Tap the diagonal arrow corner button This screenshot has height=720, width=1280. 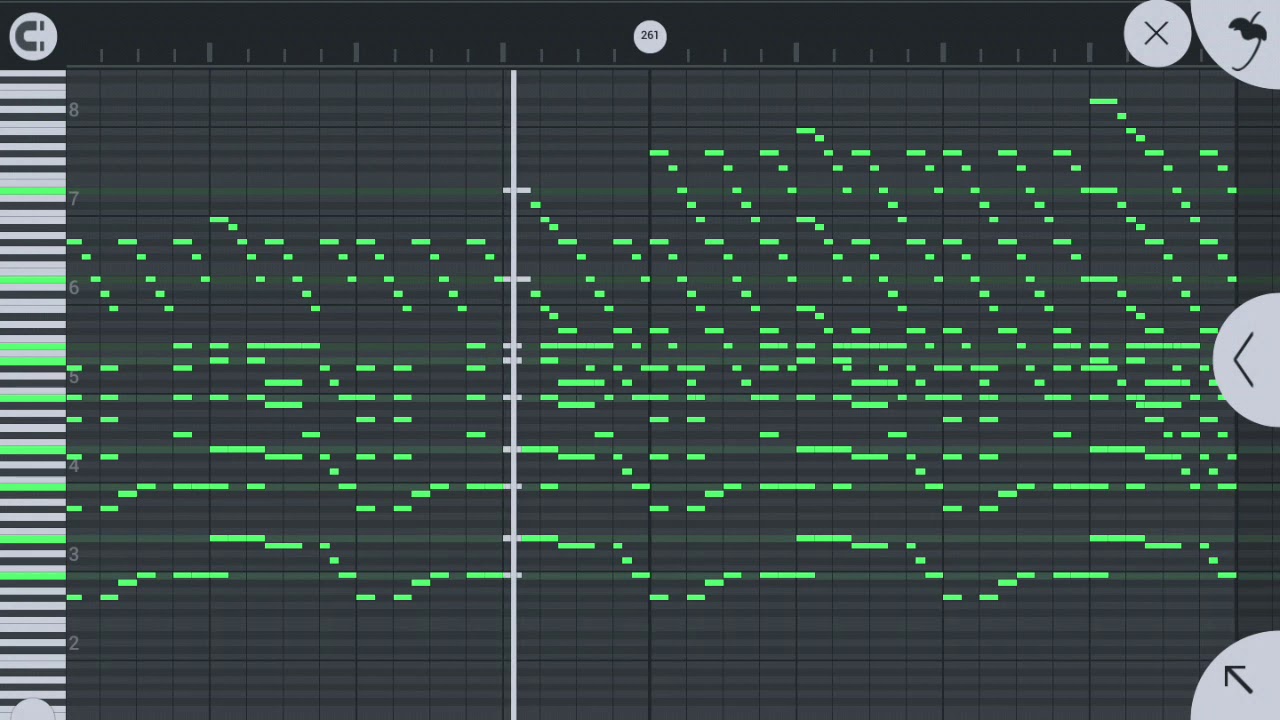(1238, 678)
